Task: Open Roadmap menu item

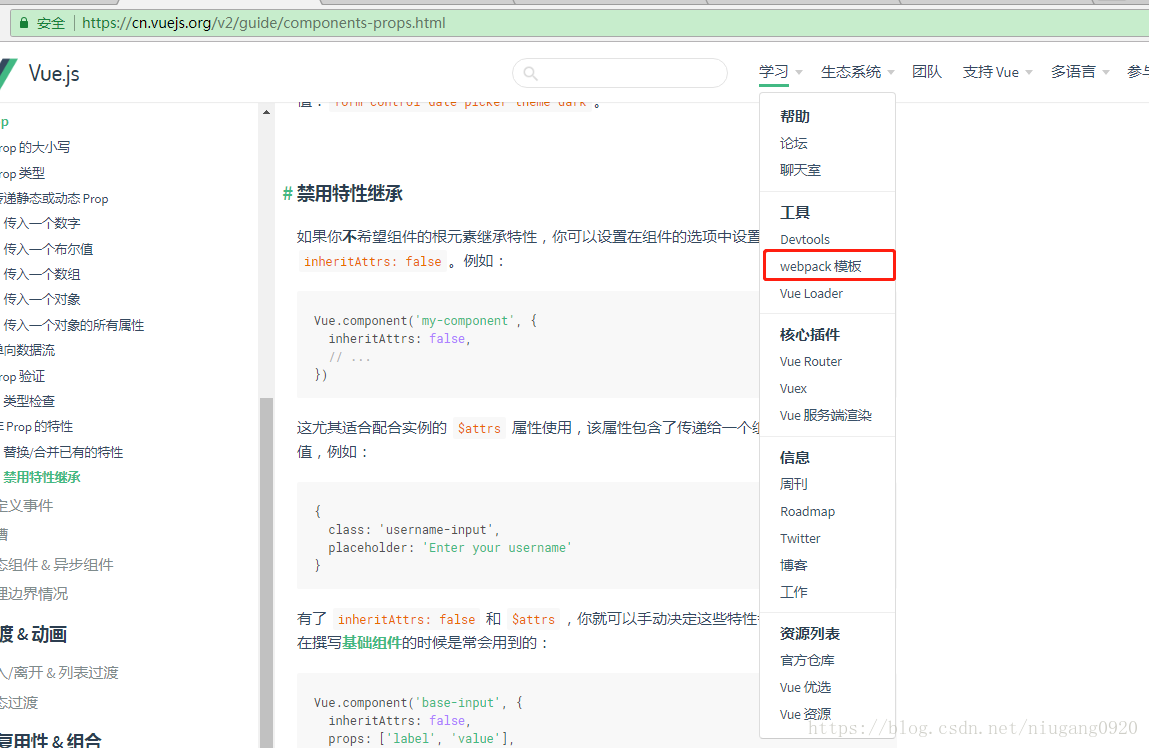Action: tap(808, 511)
